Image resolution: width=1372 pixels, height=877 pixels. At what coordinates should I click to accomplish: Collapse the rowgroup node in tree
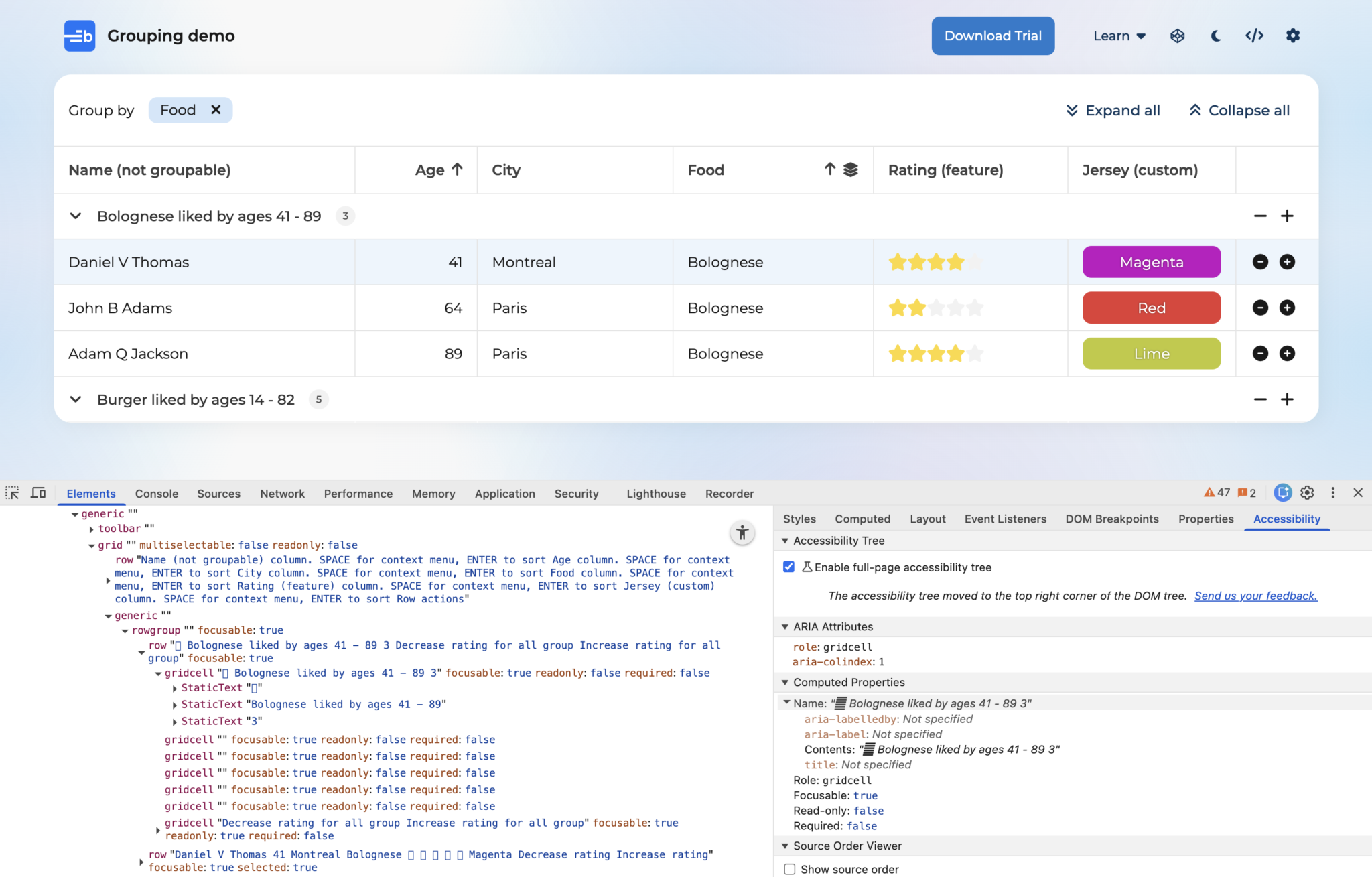(x=125, y=630)
